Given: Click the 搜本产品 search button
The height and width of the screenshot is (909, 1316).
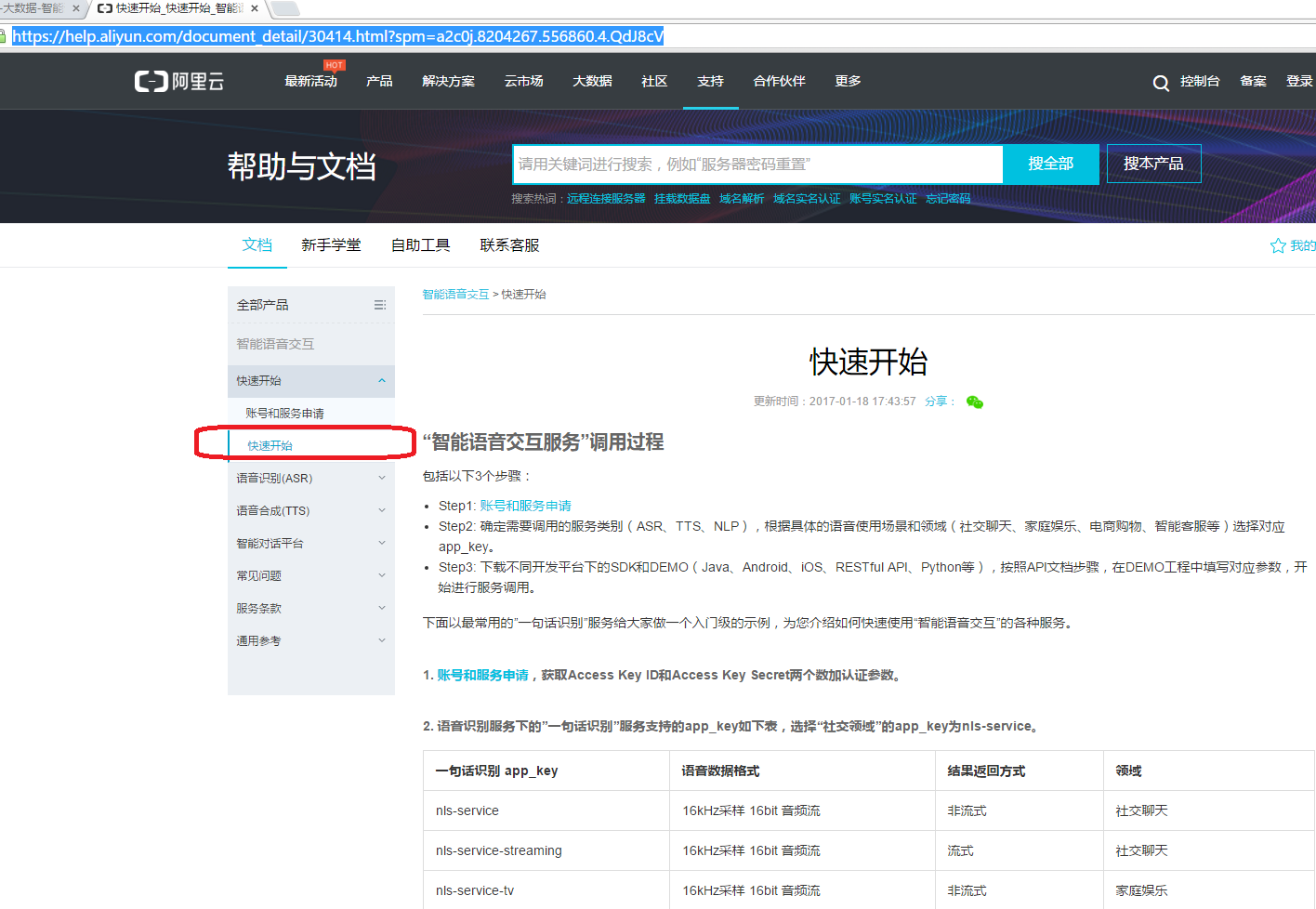Looking at the screenshot, I should tap(1153, 164).
